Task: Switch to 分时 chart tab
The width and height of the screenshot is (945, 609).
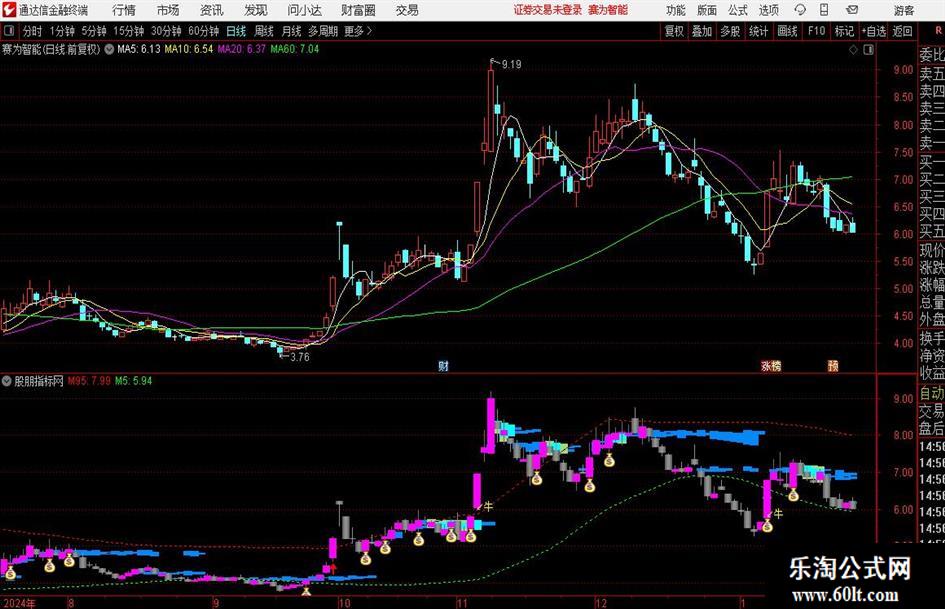Action: (x=32, y=31)
